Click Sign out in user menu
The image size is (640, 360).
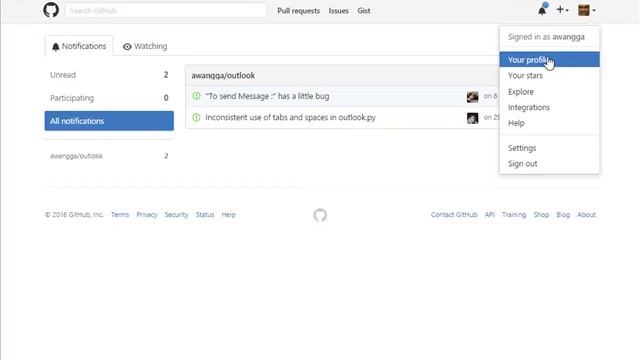[x=549, y=164]
